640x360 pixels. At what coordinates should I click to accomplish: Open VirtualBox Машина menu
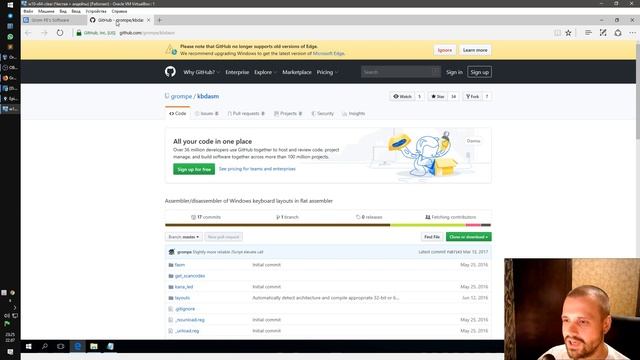click(46, 11)
